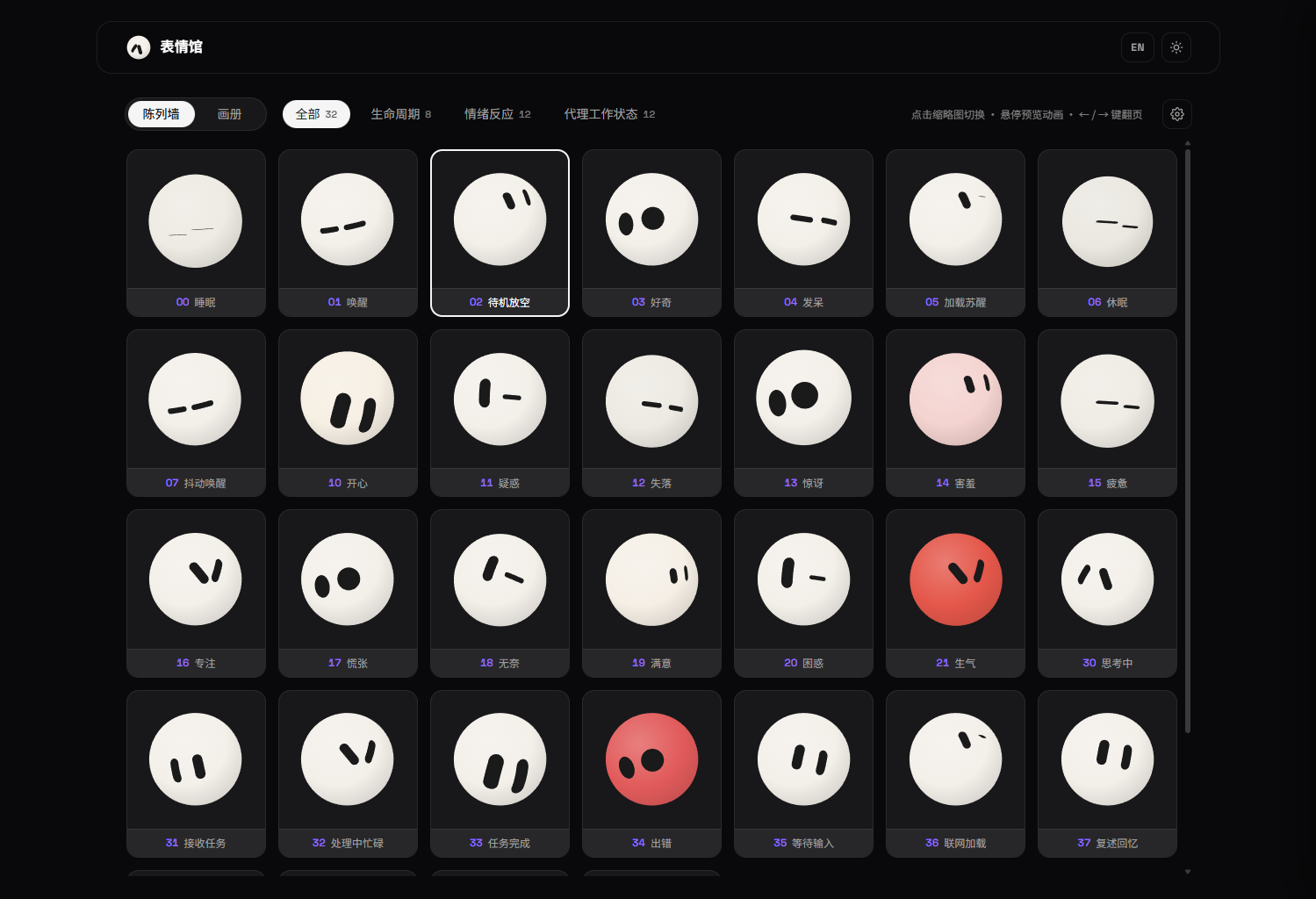Screen dimensions: 1316x899
Task: Open the 31 接收任务 expression card
Action: [196, 773]
